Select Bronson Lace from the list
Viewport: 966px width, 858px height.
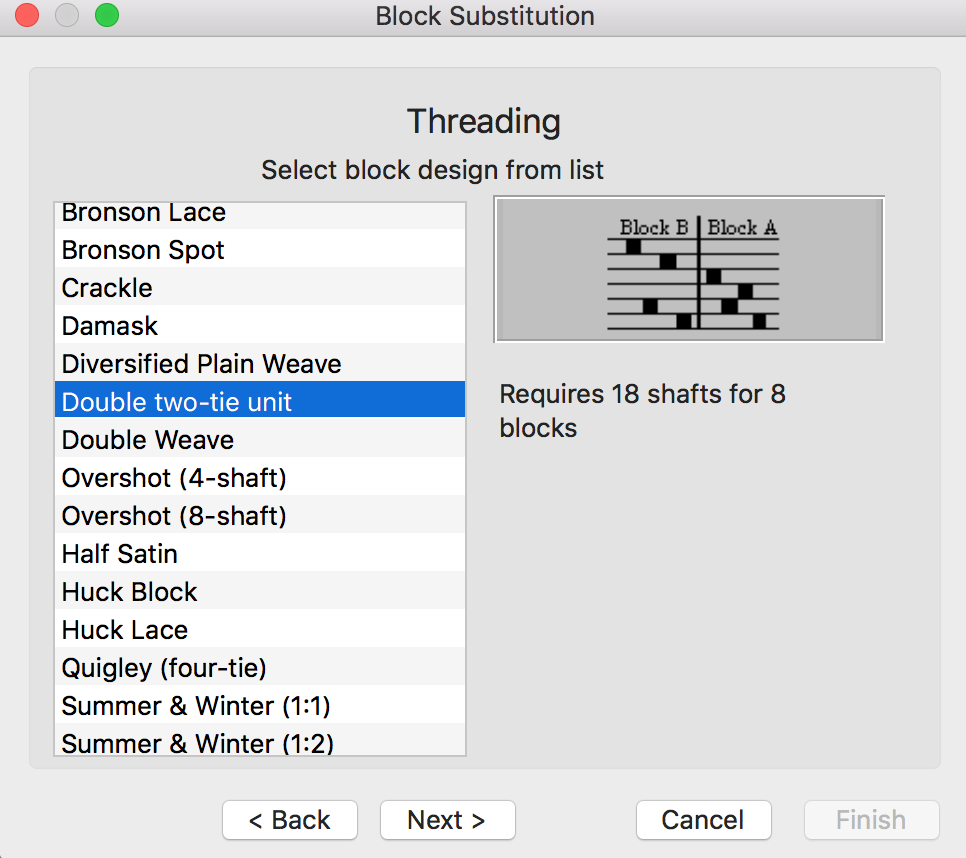click(145, 214)
